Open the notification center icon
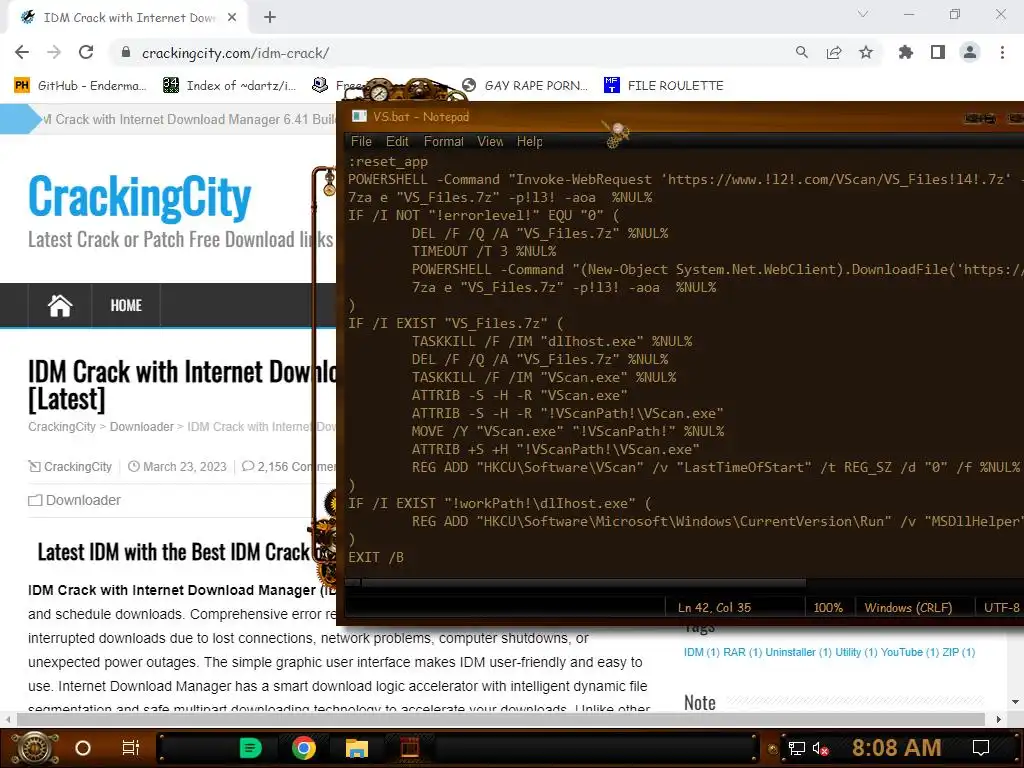Screen dimensions: 1024x768 [x=981, y=748]
